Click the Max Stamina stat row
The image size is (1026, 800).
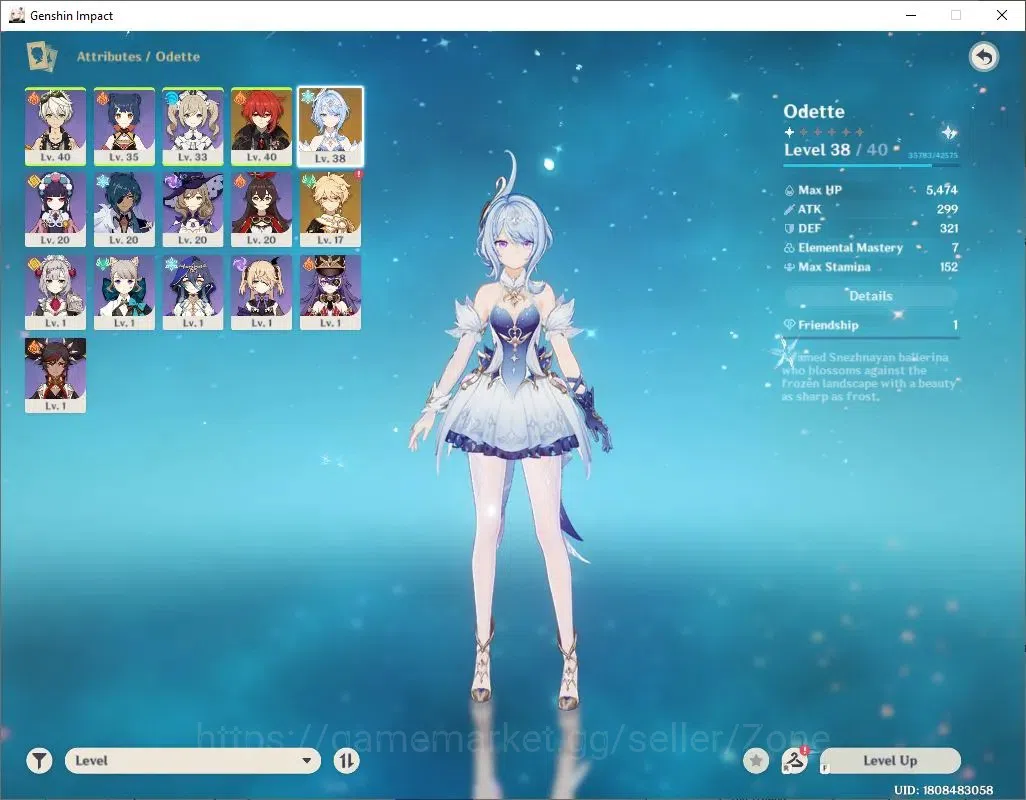tap(871, 267)
